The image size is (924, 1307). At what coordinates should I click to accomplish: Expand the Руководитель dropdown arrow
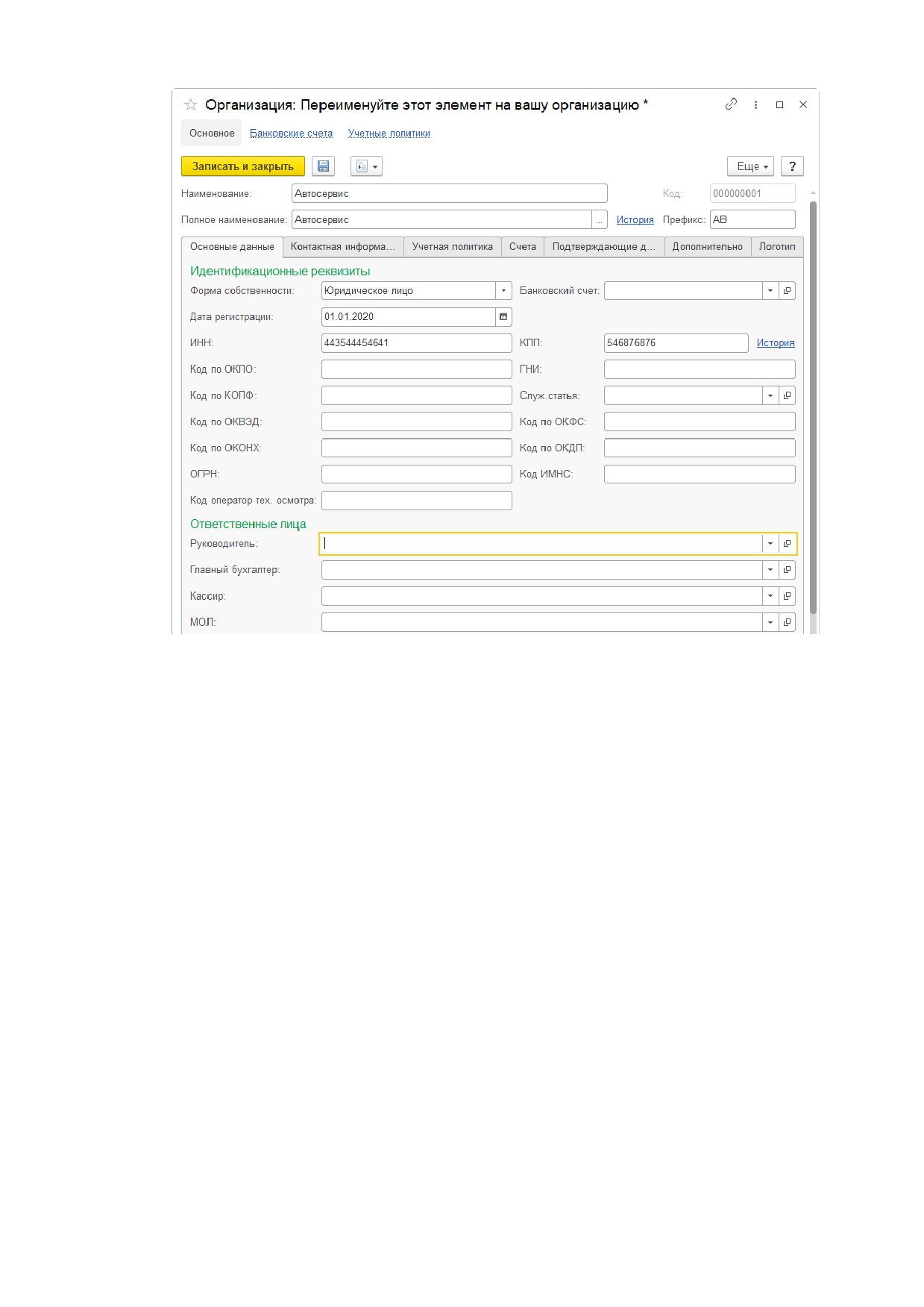pyautogui.click(x=770, y=544)
